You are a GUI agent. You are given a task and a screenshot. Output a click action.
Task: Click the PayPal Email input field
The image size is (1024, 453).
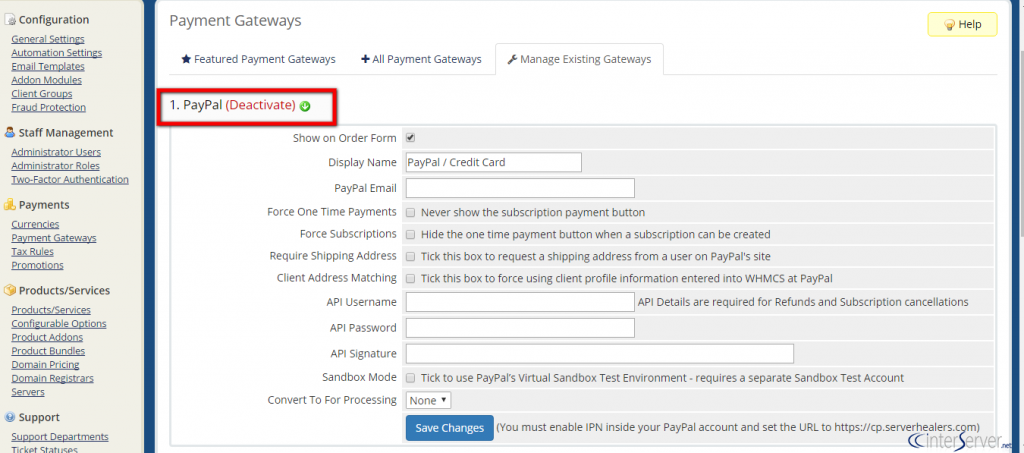pyautogui.click(x=520, y=188)
